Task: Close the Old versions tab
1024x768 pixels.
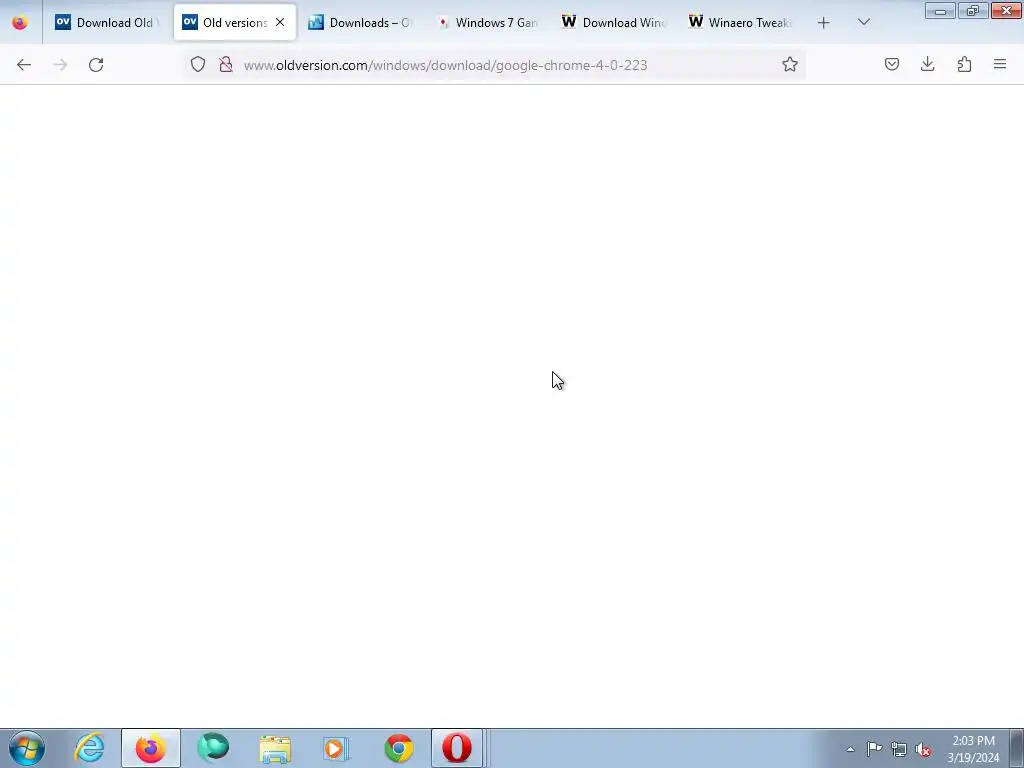Action: (x=280, y=22)
